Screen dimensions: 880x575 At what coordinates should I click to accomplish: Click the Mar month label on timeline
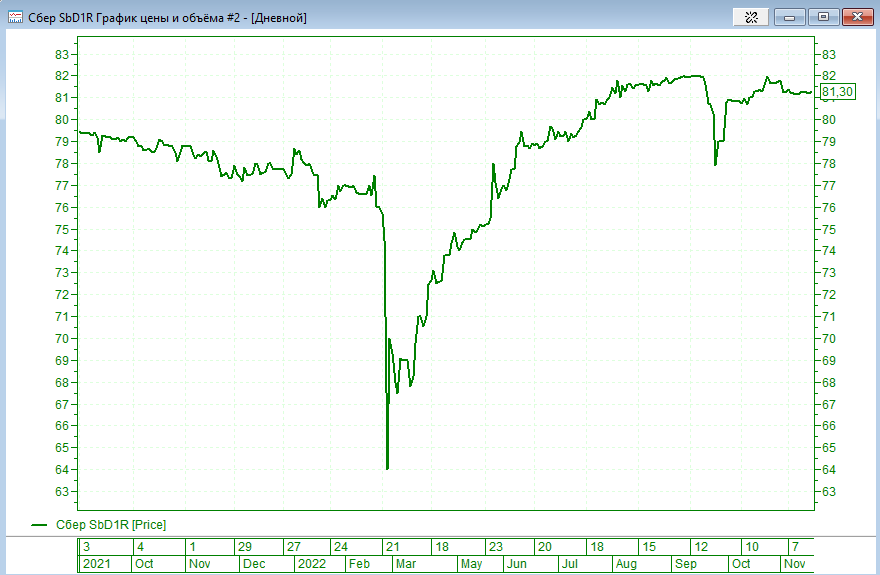tap(406, 564)
